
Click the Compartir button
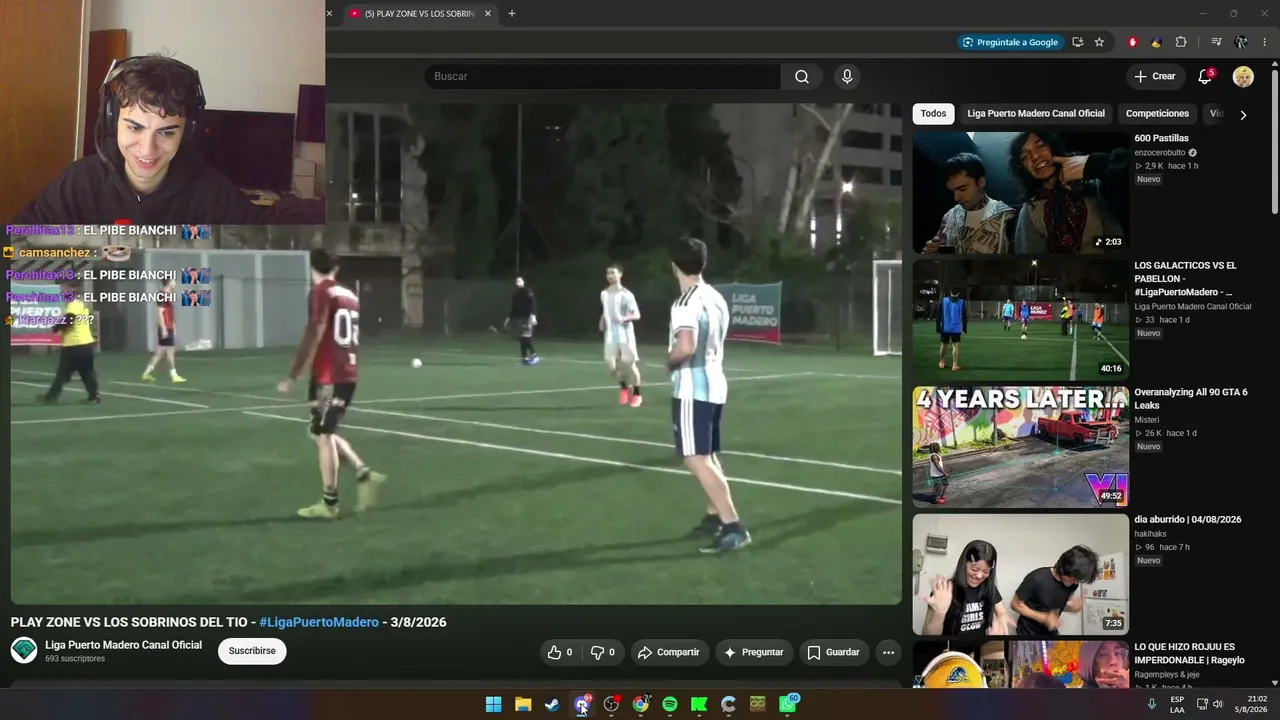point(668,652)
